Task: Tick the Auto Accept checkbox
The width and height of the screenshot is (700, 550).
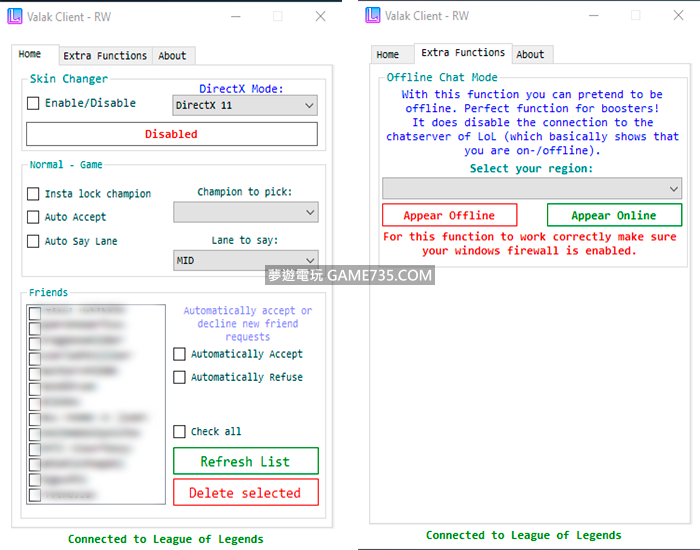Action: coord(33,217)
